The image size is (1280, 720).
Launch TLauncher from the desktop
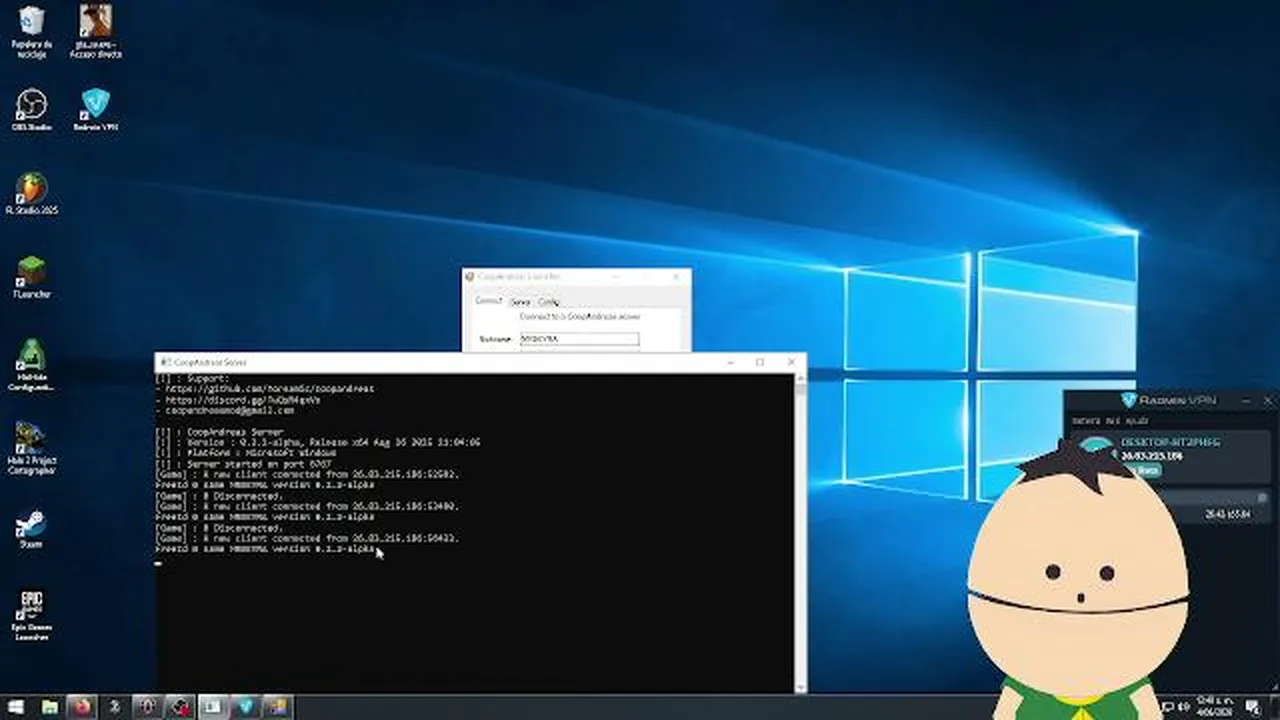pos(31,277)
